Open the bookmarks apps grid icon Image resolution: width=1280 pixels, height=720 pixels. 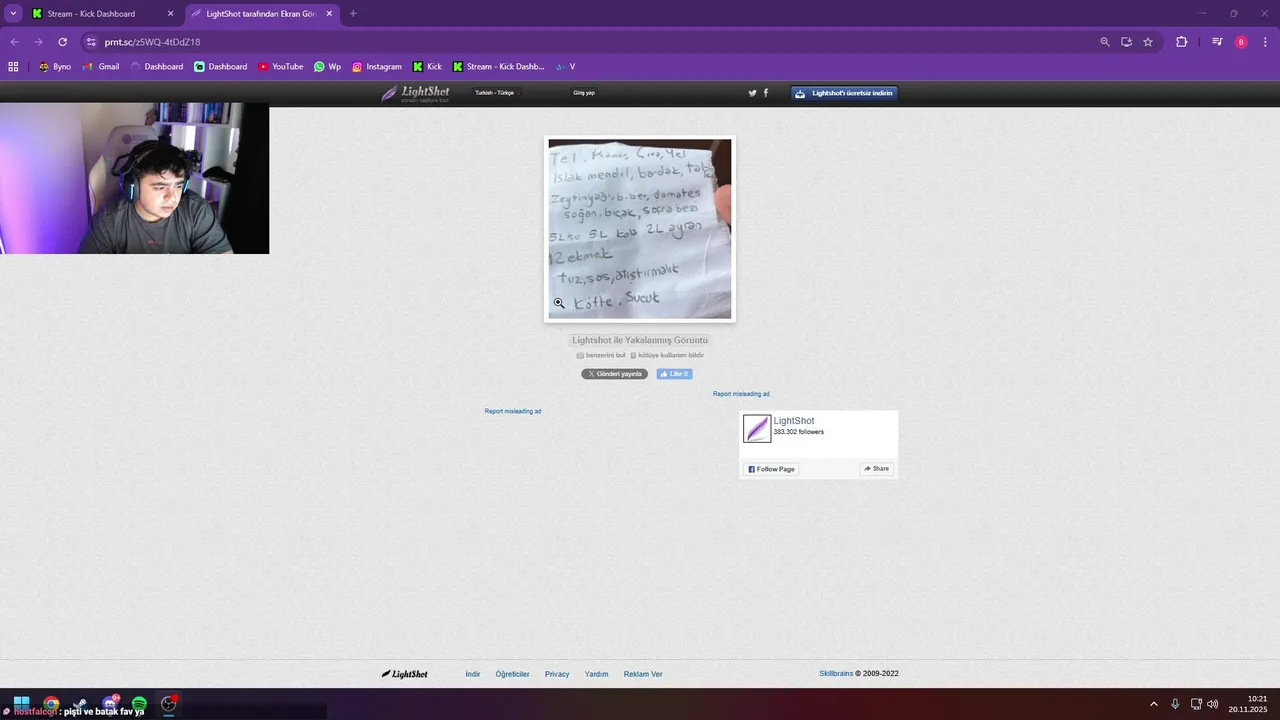tap(13, 67)
